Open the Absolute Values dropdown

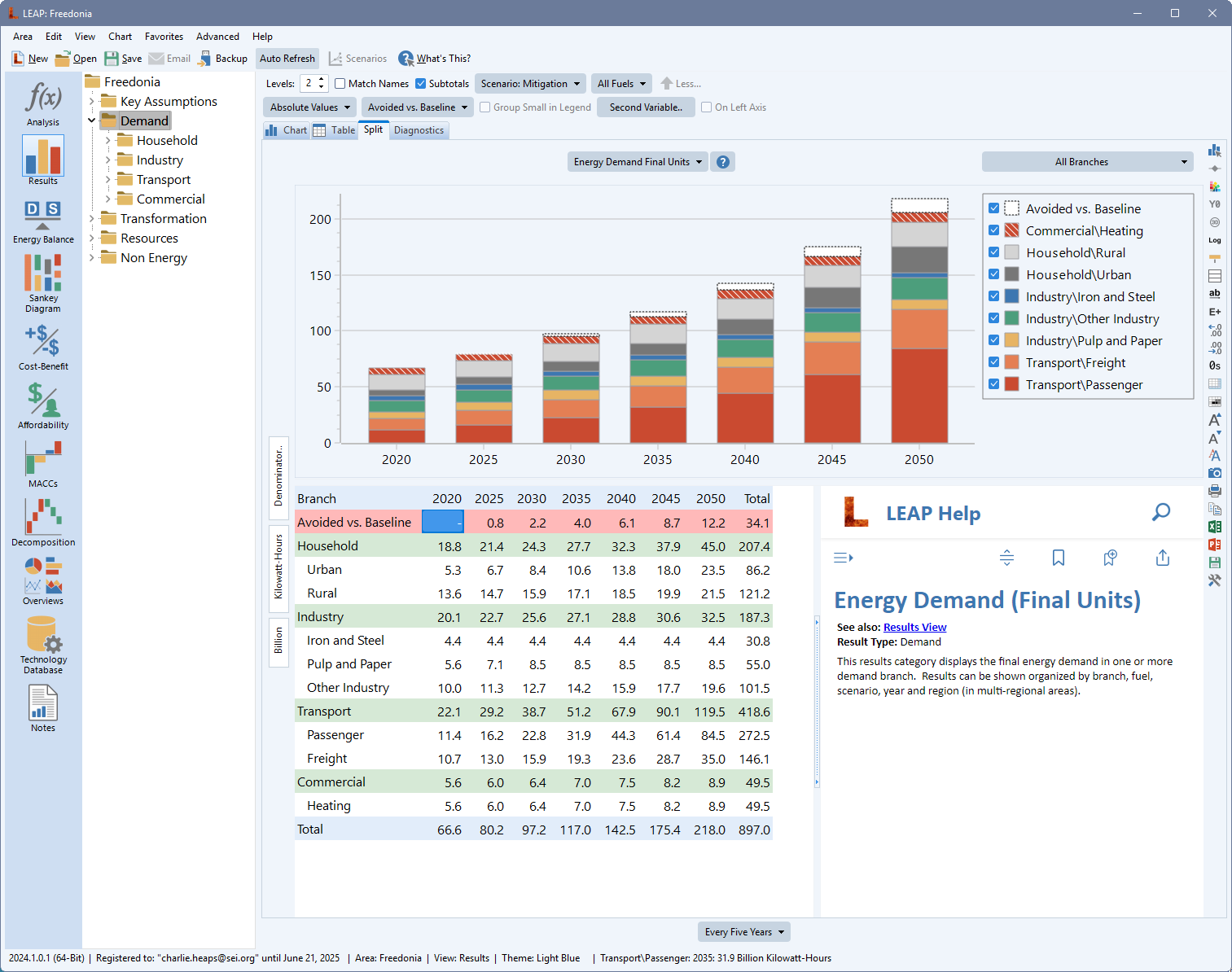[x=310, y=107]
